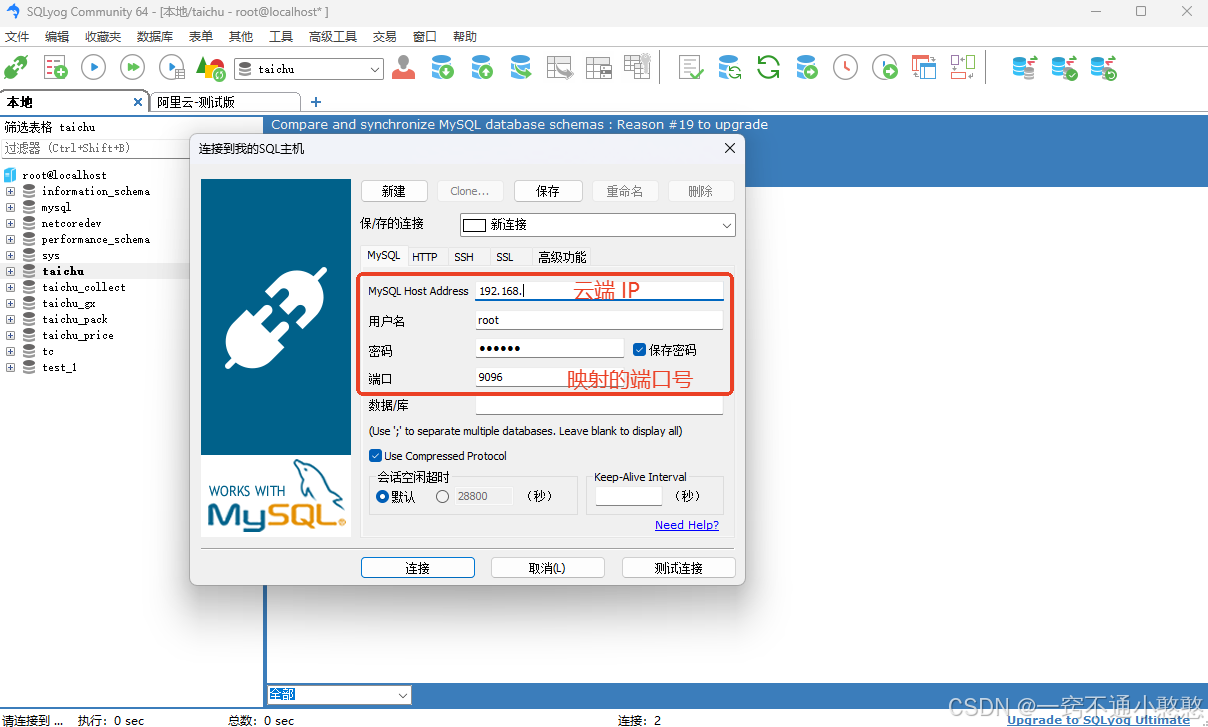Viewport: 1208px width, 727px height.
Task: Click the new connection plug icon
Action: pyautogui.click(x=16, y=67)
